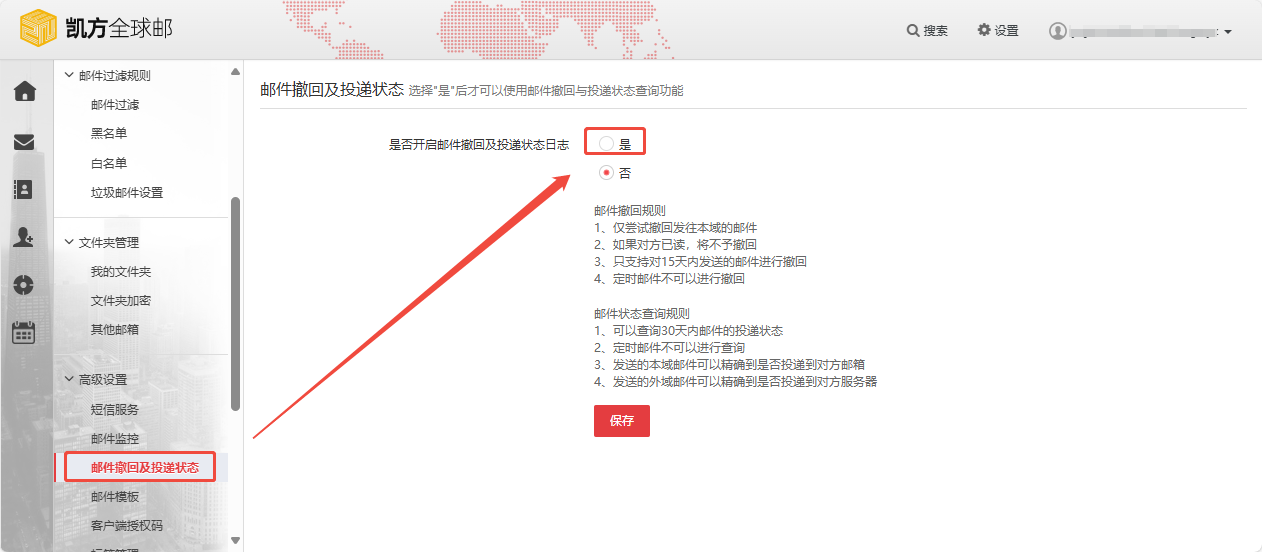Click the 邮件状态查询规则 heading text
1262x552 pixels.
click(x=642, y=313)
